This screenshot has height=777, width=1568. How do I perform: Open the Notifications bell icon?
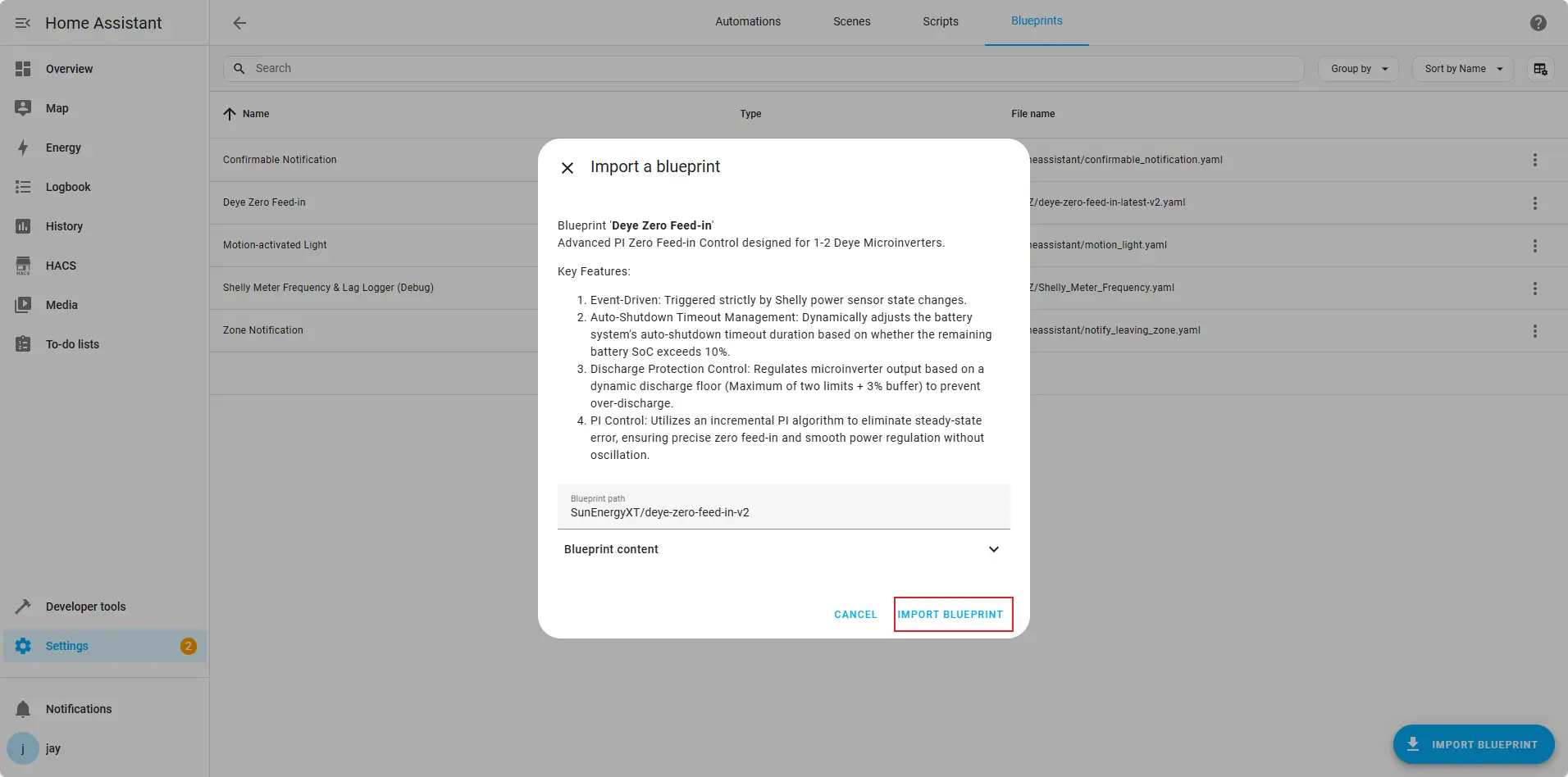click(x=23, y=709)
